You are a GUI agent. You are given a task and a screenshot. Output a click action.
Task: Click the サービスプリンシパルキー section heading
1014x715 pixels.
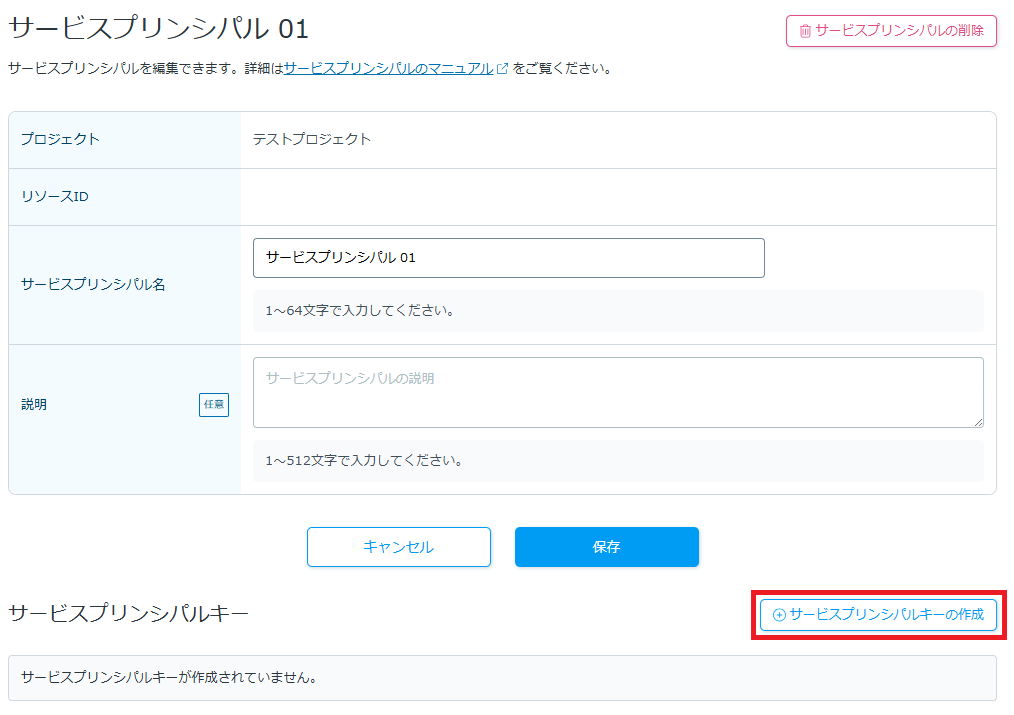coord(128,613)
